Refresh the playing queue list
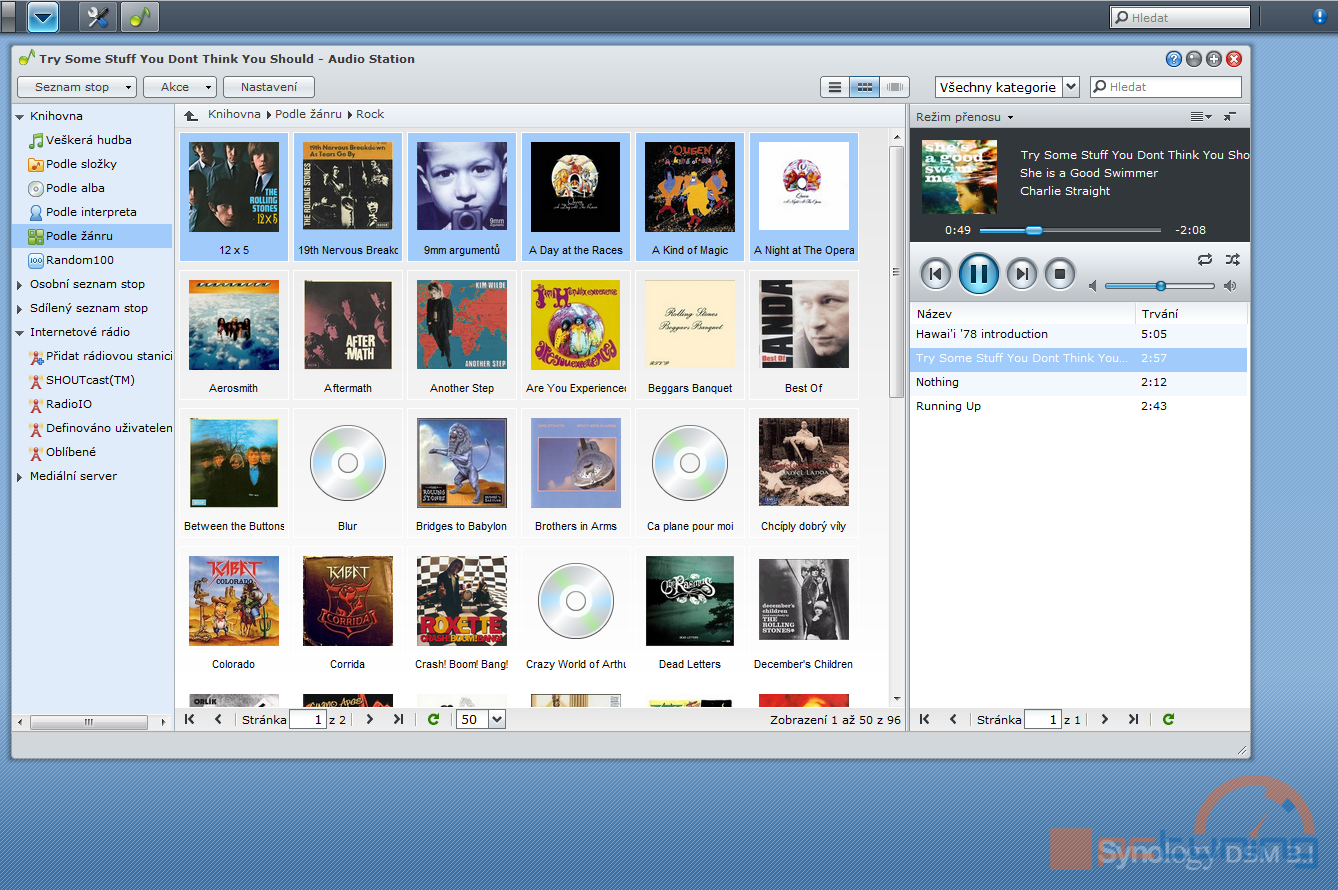The image size is (1338, 890). pyautogui.click(x=1168, y=719)
